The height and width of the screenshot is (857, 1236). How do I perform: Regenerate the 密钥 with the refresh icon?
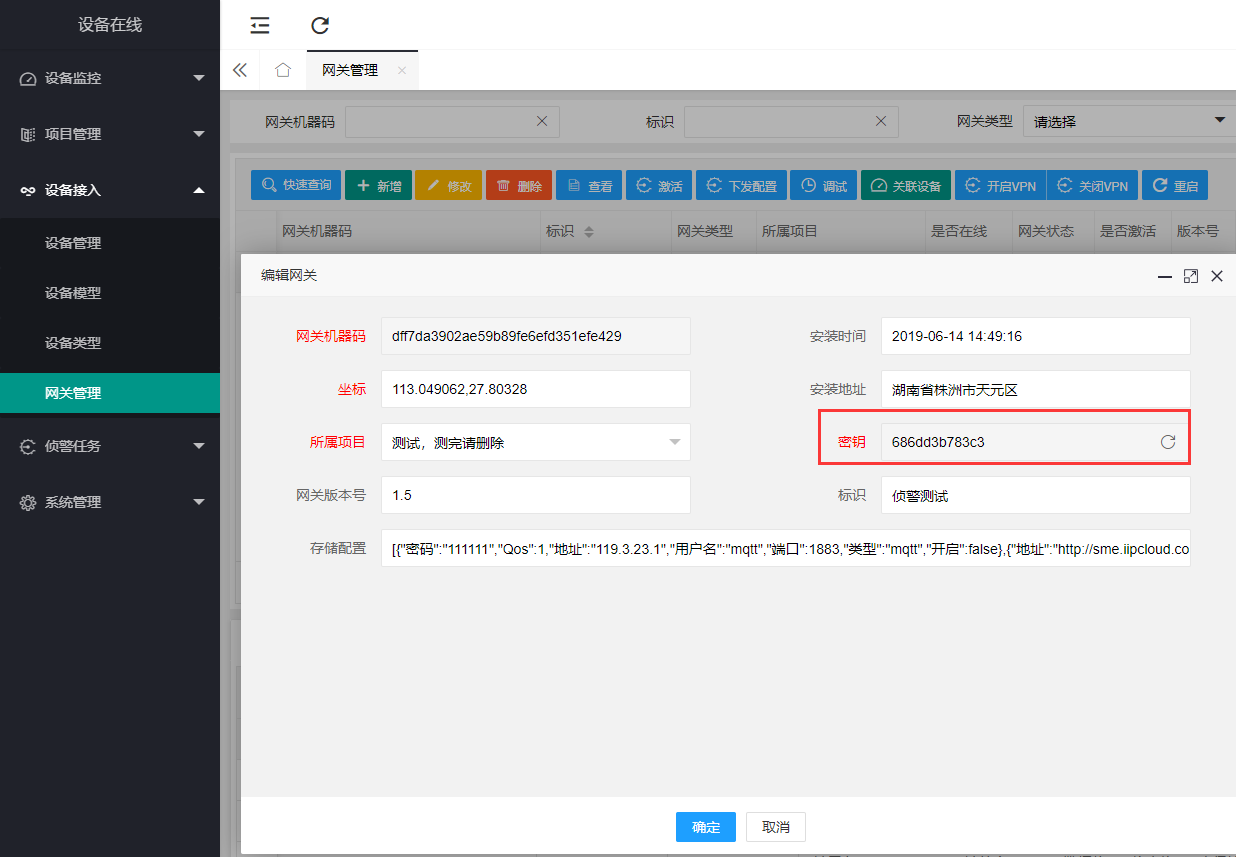(1168, 442)
